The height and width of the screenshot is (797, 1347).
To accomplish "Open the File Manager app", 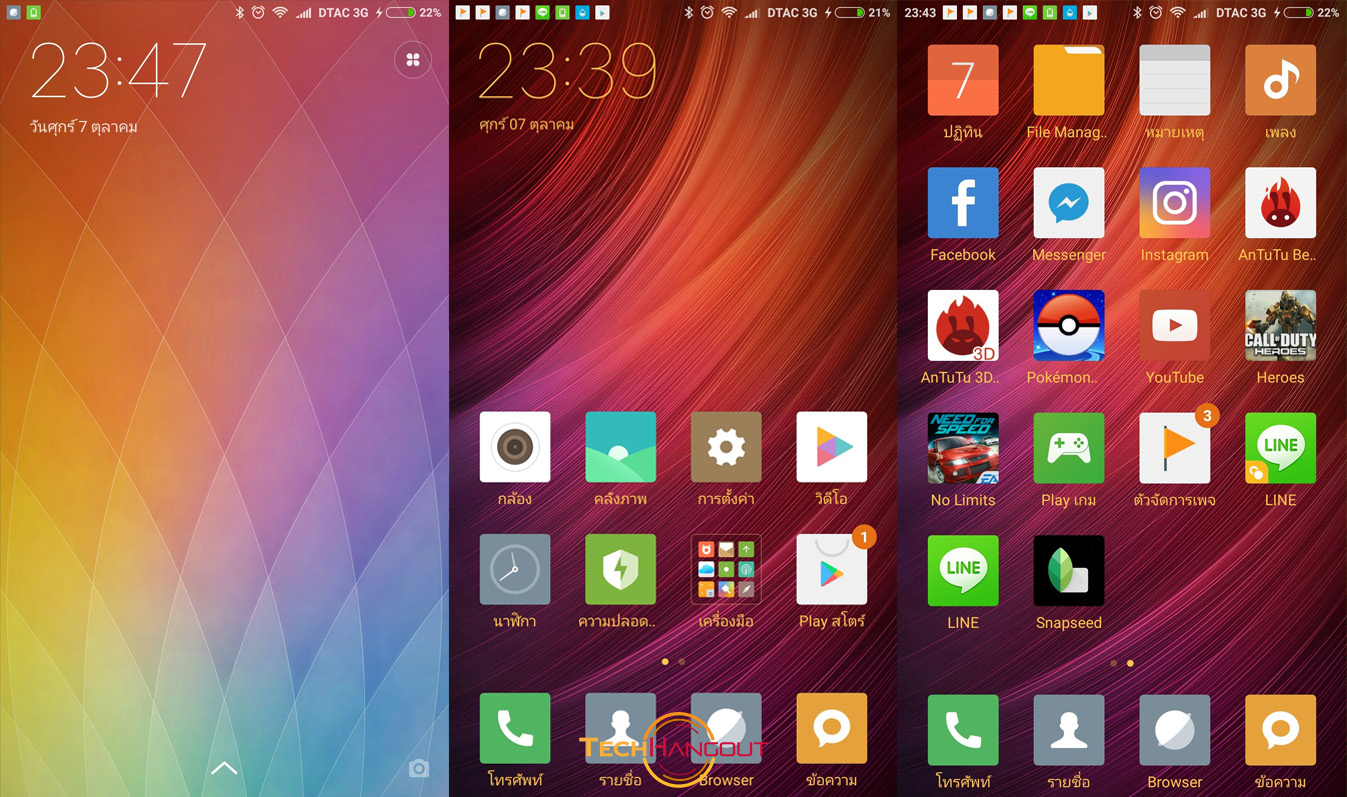I will tap(1068, 80).
